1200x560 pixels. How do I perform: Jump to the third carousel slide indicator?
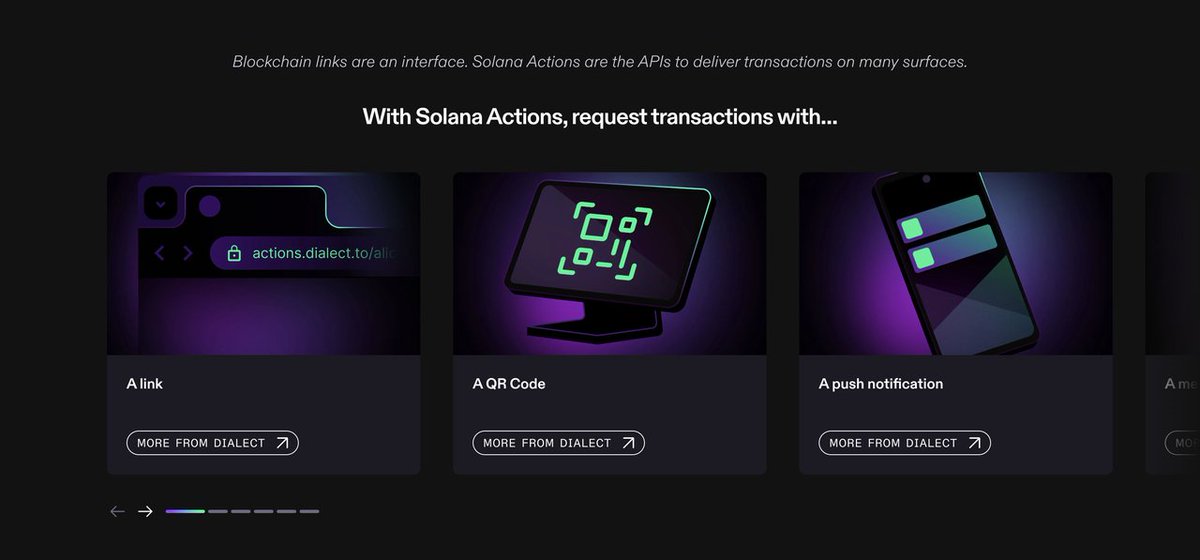pos(241,511)
